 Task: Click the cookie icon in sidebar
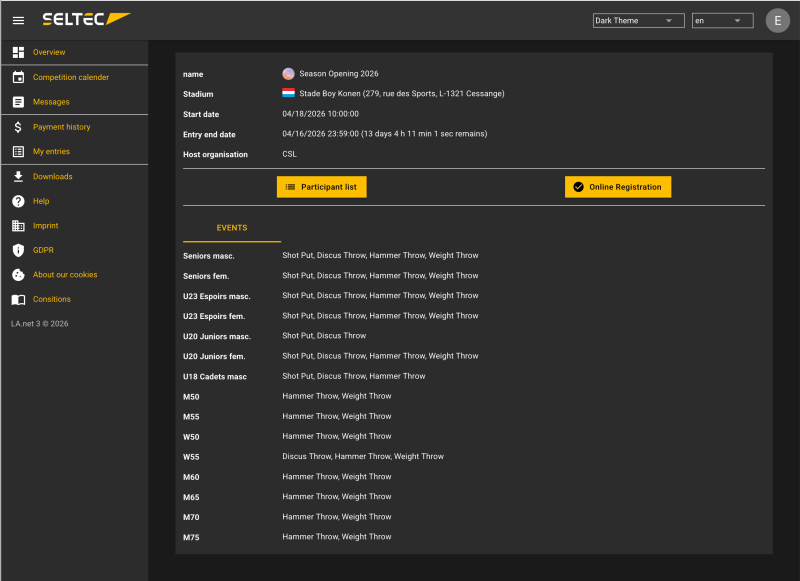pyautogui.click(x=18, y=275)
